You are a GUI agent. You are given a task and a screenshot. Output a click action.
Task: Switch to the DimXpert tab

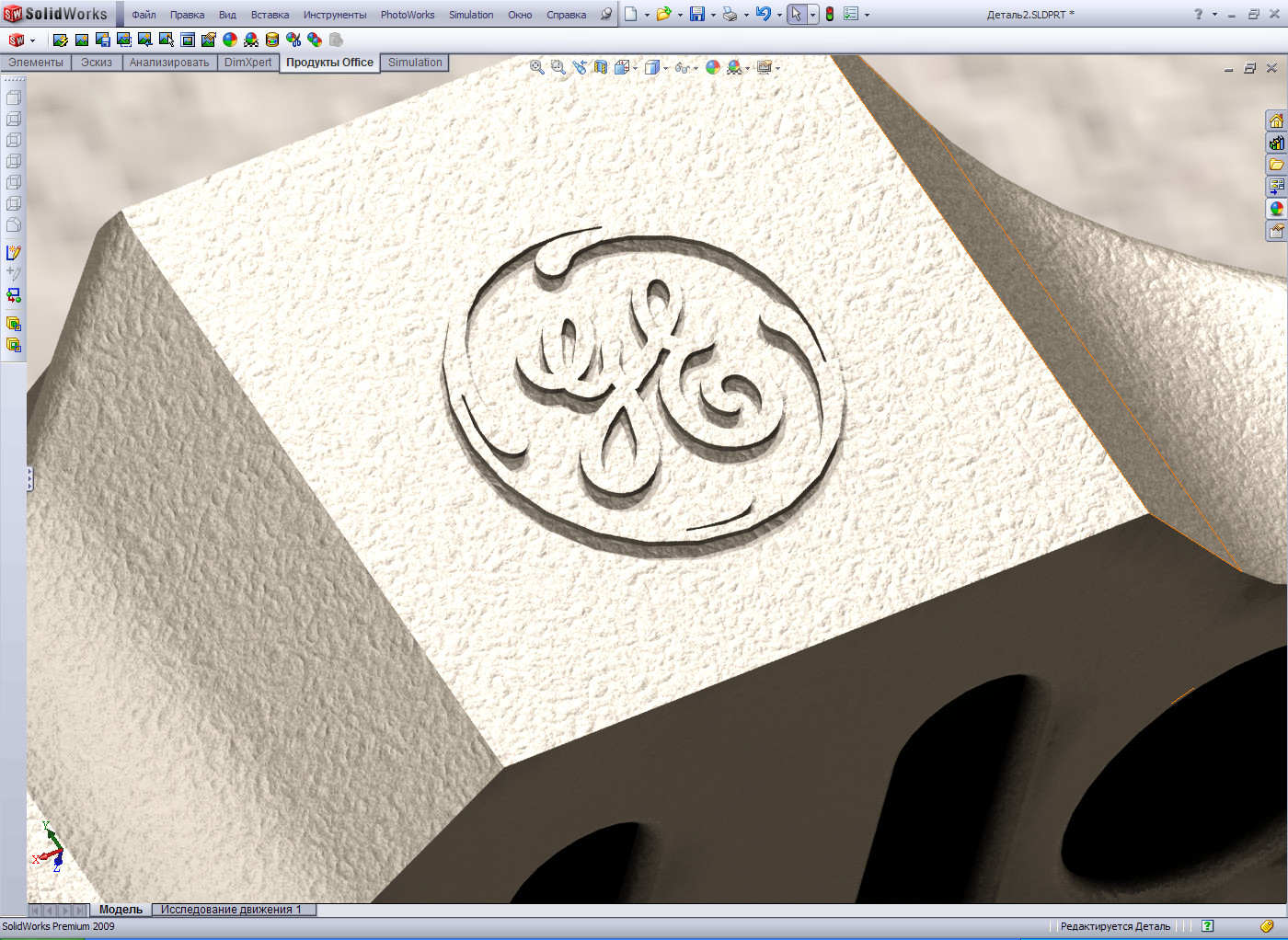click(248, 63)
